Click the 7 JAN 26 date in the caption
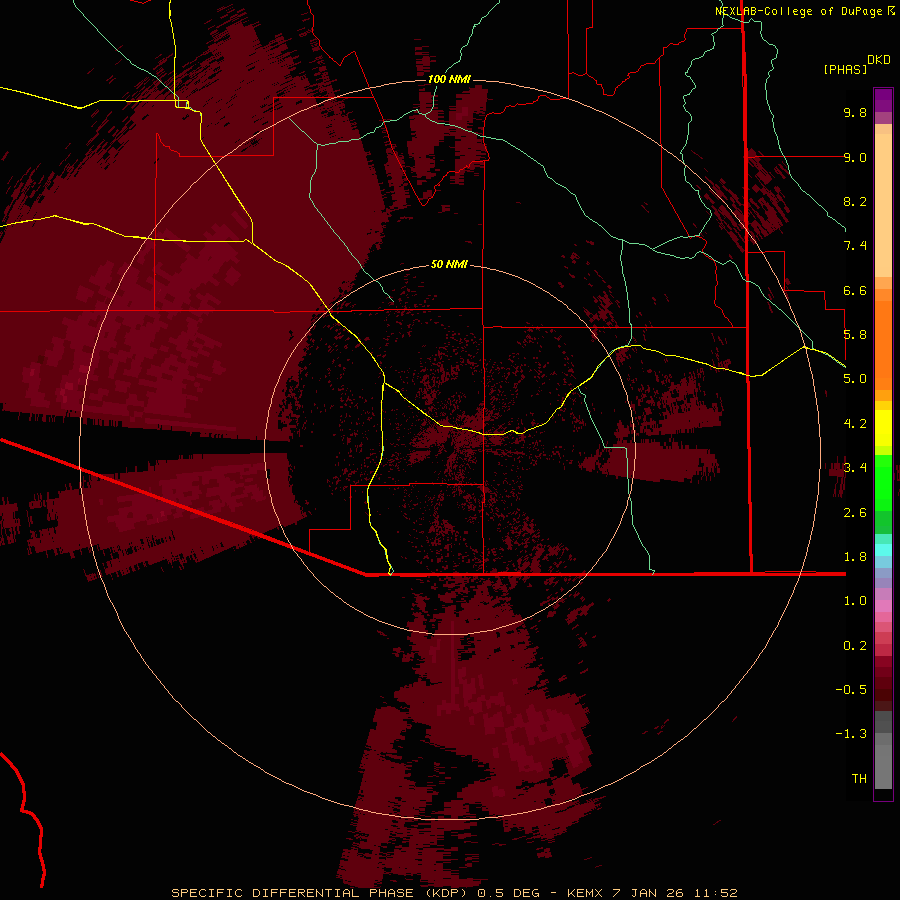900x900 pixels. click(x=649, y=893)
